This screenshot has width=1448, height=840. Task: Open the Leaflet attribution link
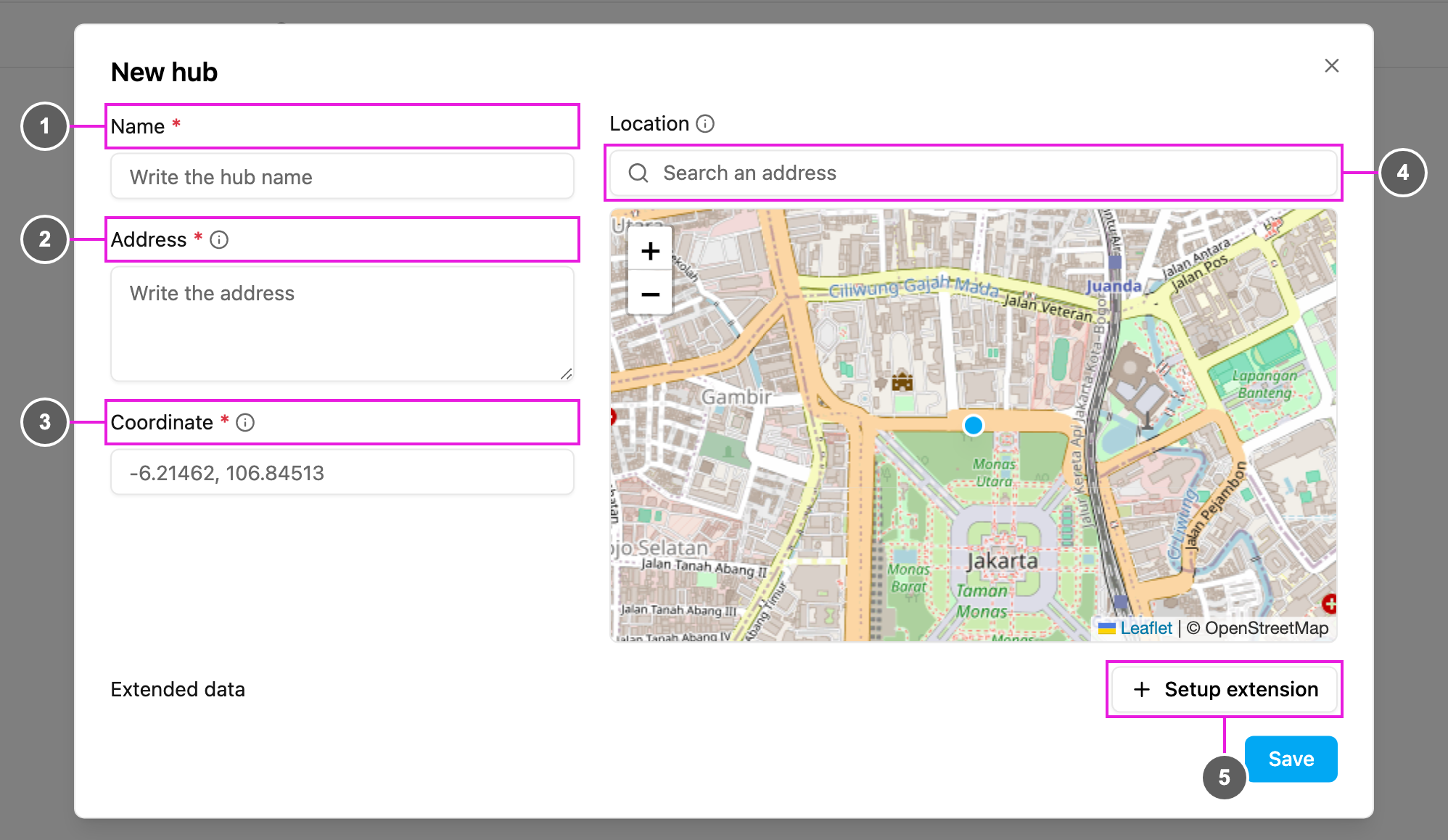click(x=1145, y=628)
